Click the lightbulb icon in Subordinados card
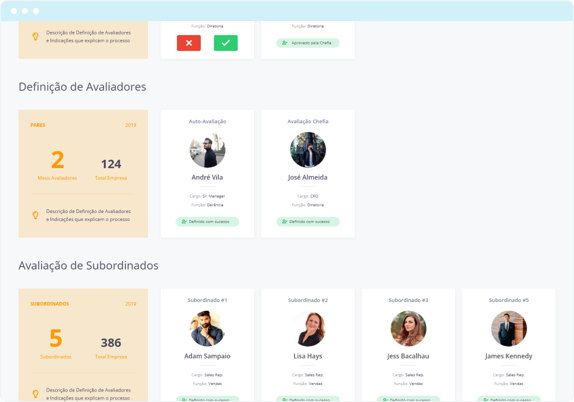The image size is (574, 402). (x=36, y=394)
